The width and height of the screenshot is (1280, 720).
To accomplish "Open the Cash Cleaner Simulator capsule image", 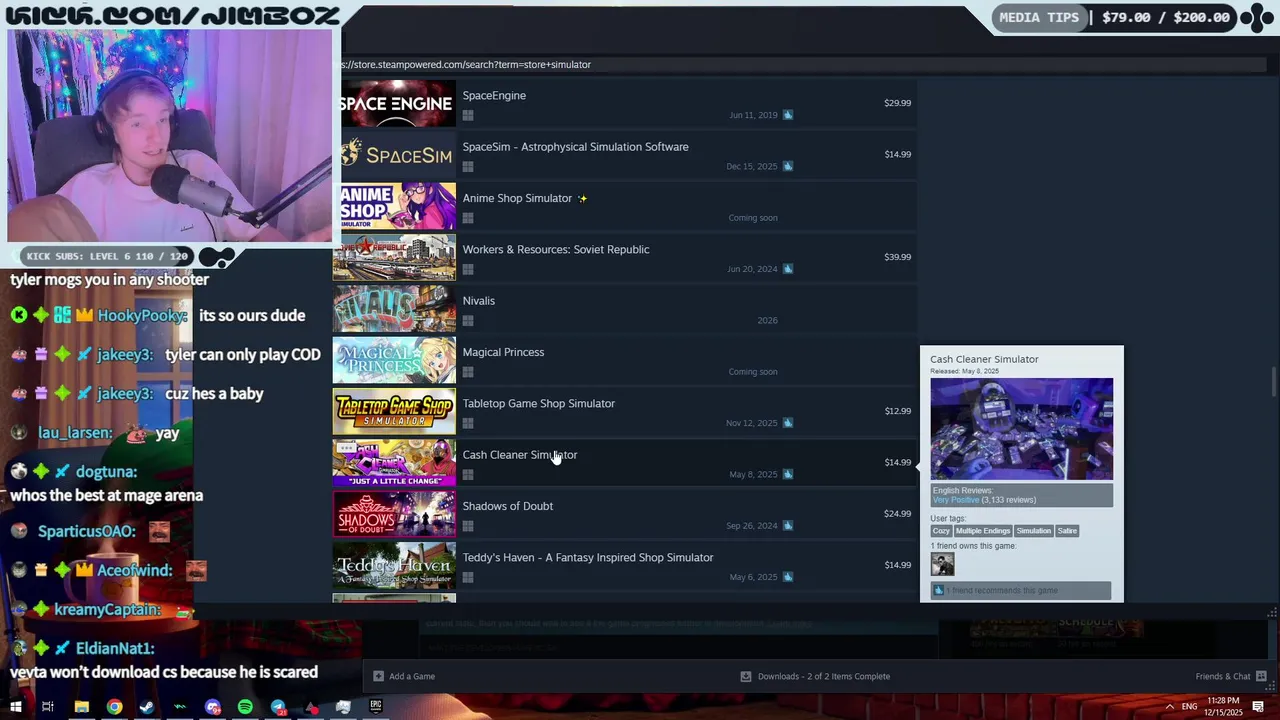I will click(x=394, y=463).
